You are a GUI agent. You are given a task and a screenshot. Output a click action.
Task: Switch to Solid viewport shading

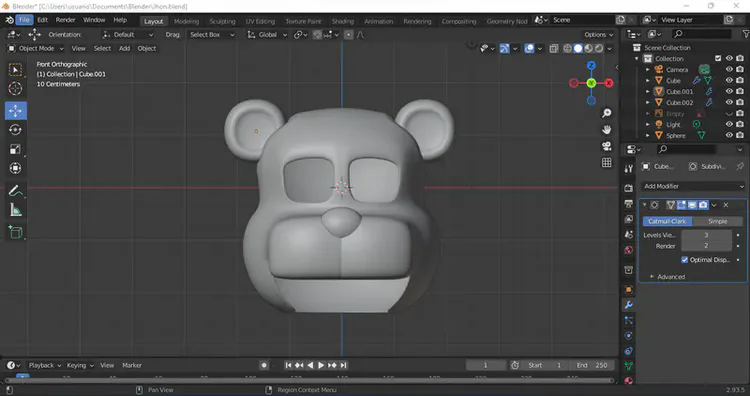[x=578, y=48]
